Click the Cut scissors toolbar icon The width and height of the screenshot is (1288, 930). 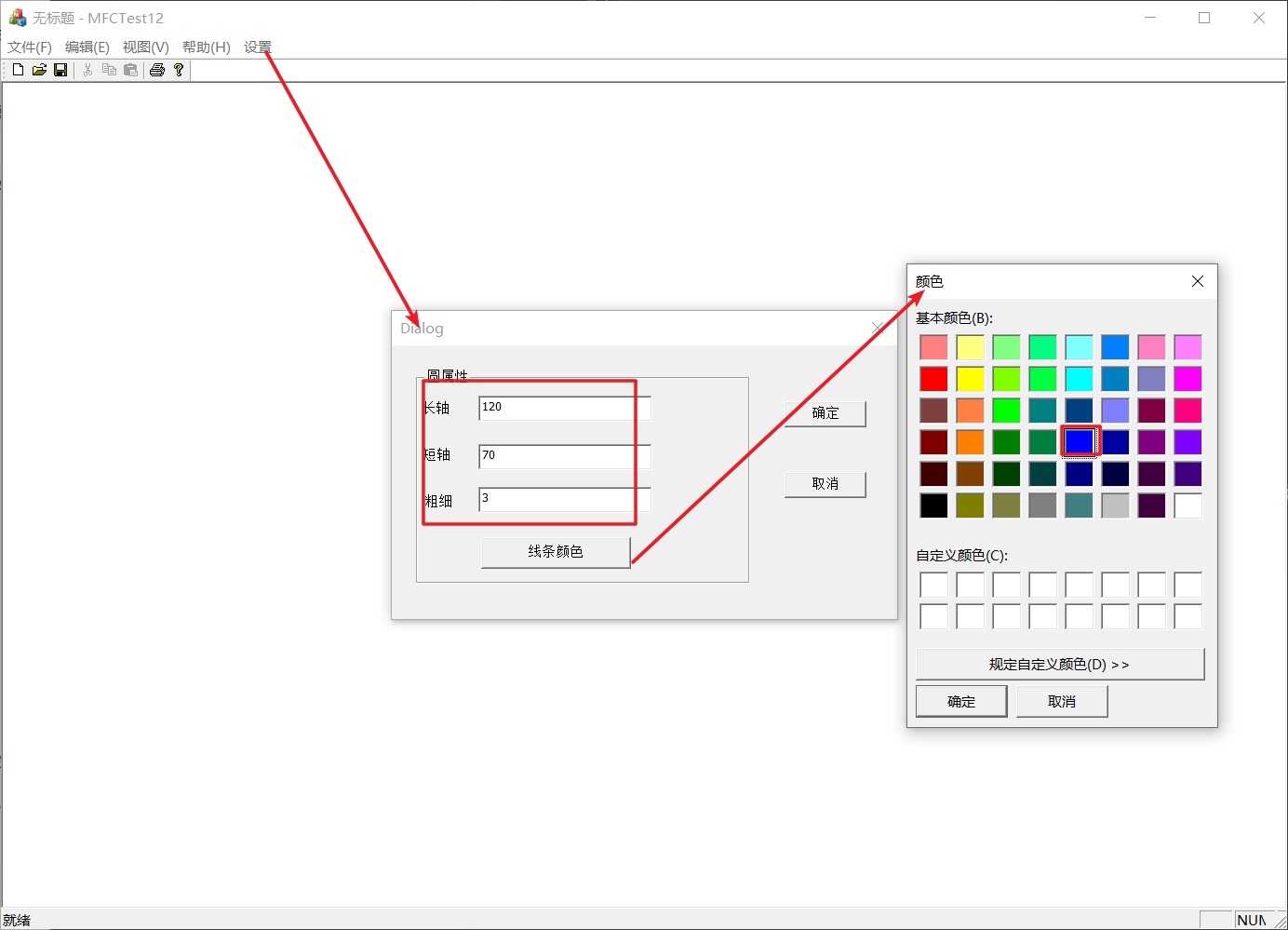[x=87, y=70]
